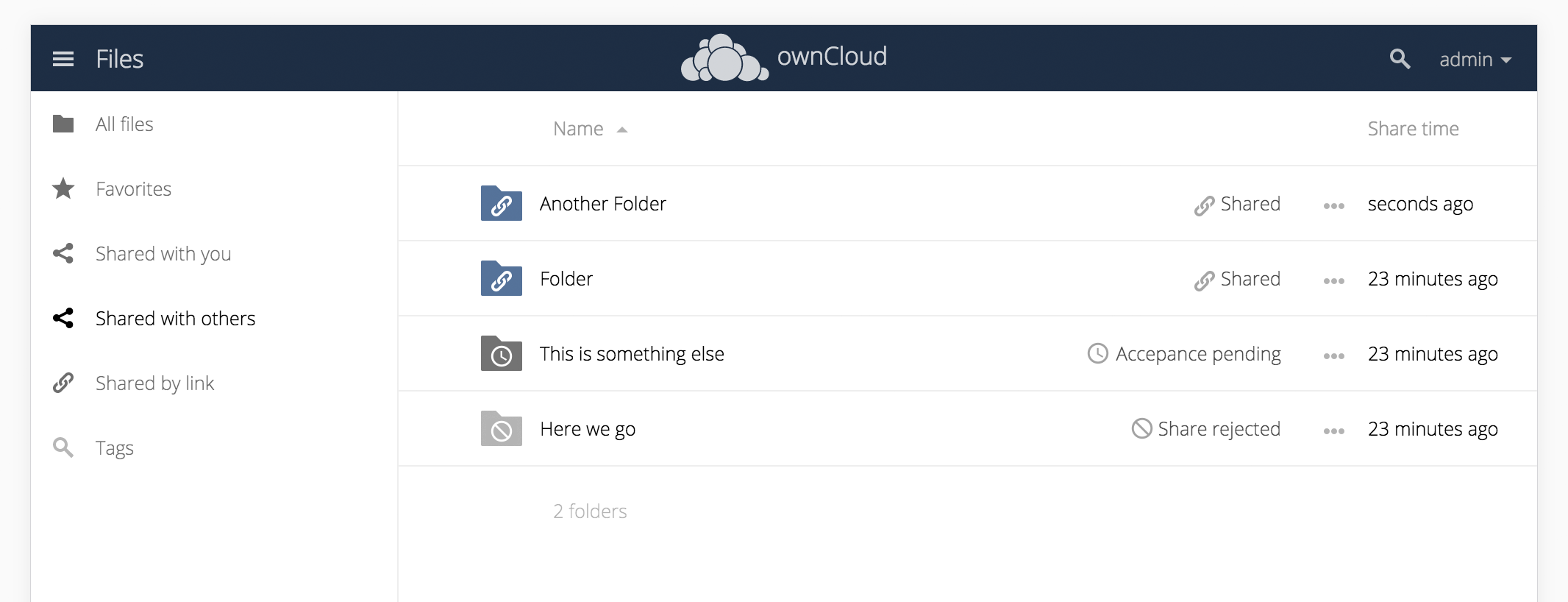
Task: Click the Tags magnifier icon
Action: 63,447
